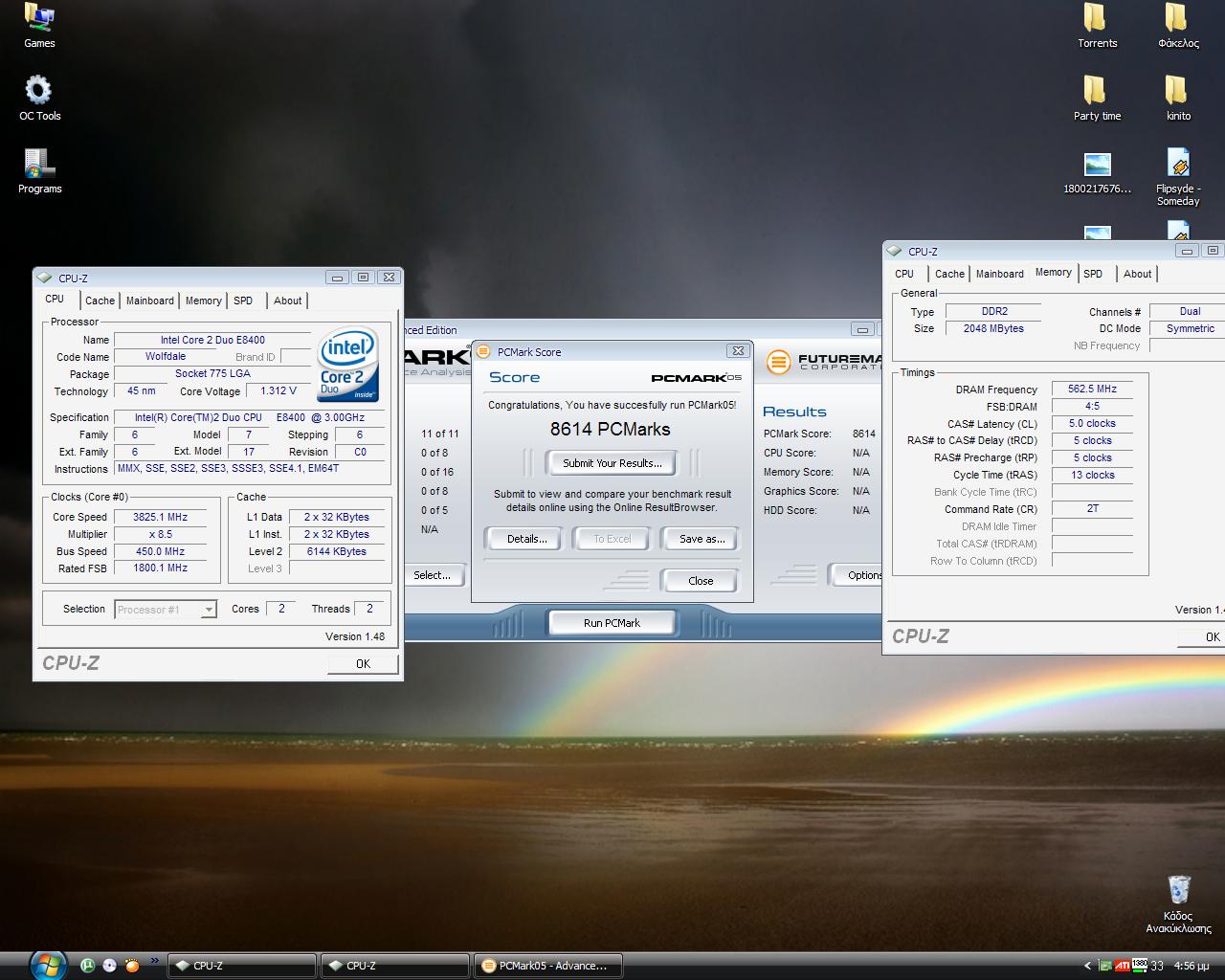The height and width of the screenshot is (980, 1225).
Task: Select About tab in right CPU-Z
Action: (1137, 274)
